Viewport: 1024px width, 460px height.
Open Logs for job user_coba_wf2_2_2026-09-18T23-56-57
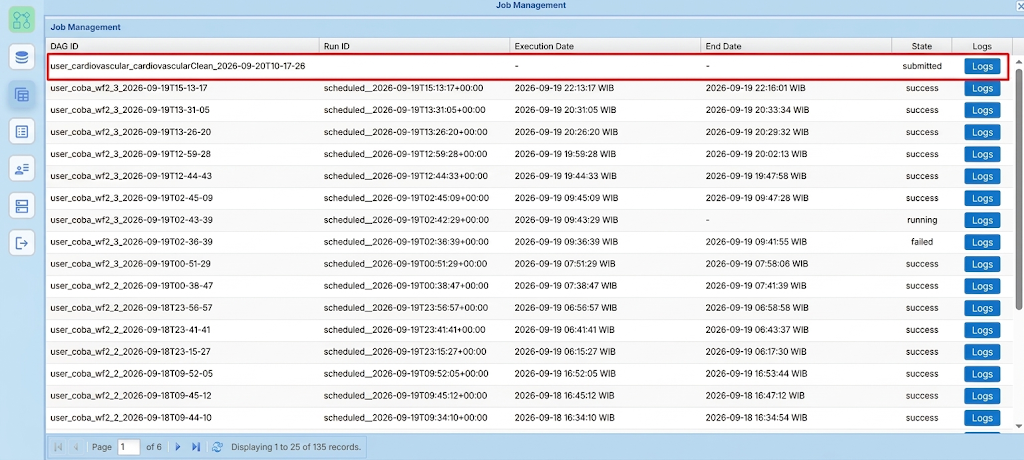(982, 308)
